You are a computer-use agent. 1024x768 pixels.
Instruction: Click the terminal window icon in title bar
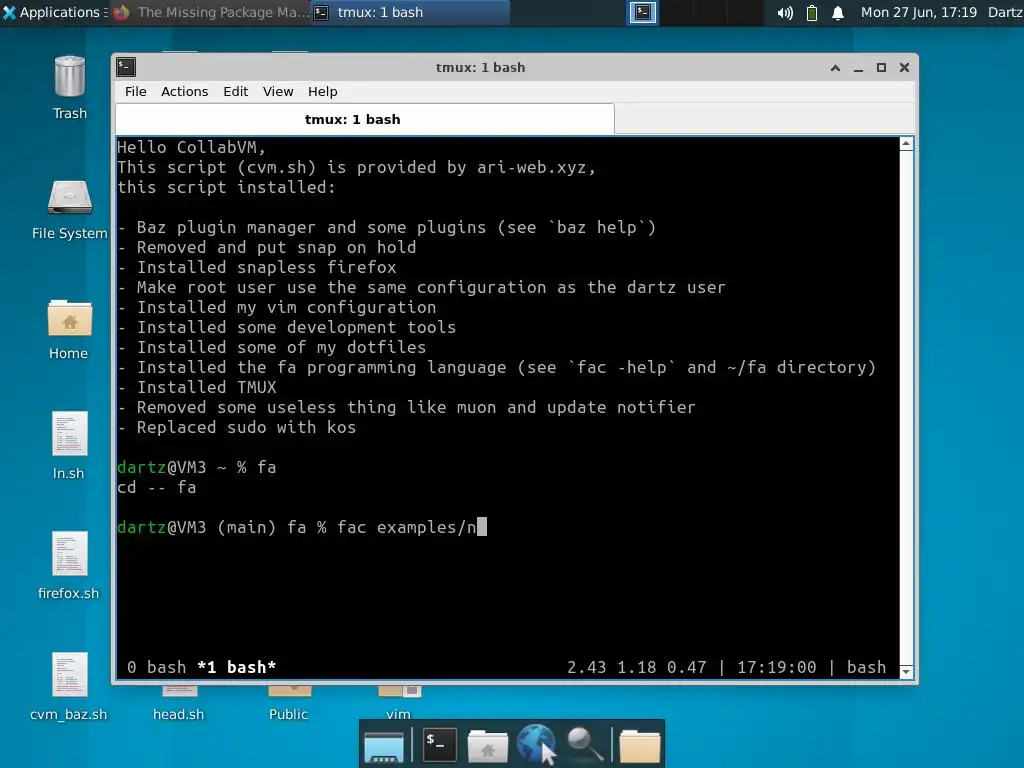pyautogui.click(x=126, y=67)
